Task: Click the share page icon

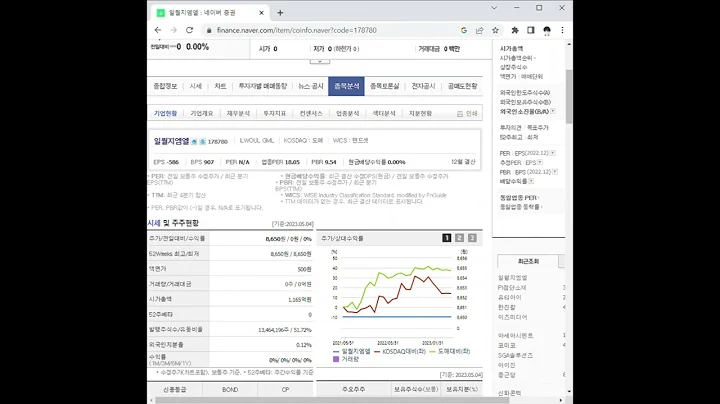Action: coord(479,30)
